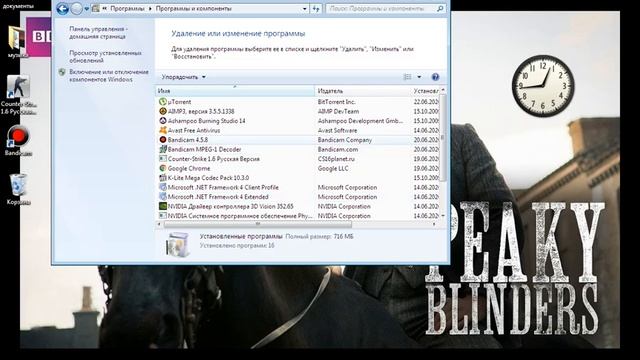Viewport: 640px width, 360px height.
Task: Click the horizontal scrollbar thumb
Action: pos(258,224)
